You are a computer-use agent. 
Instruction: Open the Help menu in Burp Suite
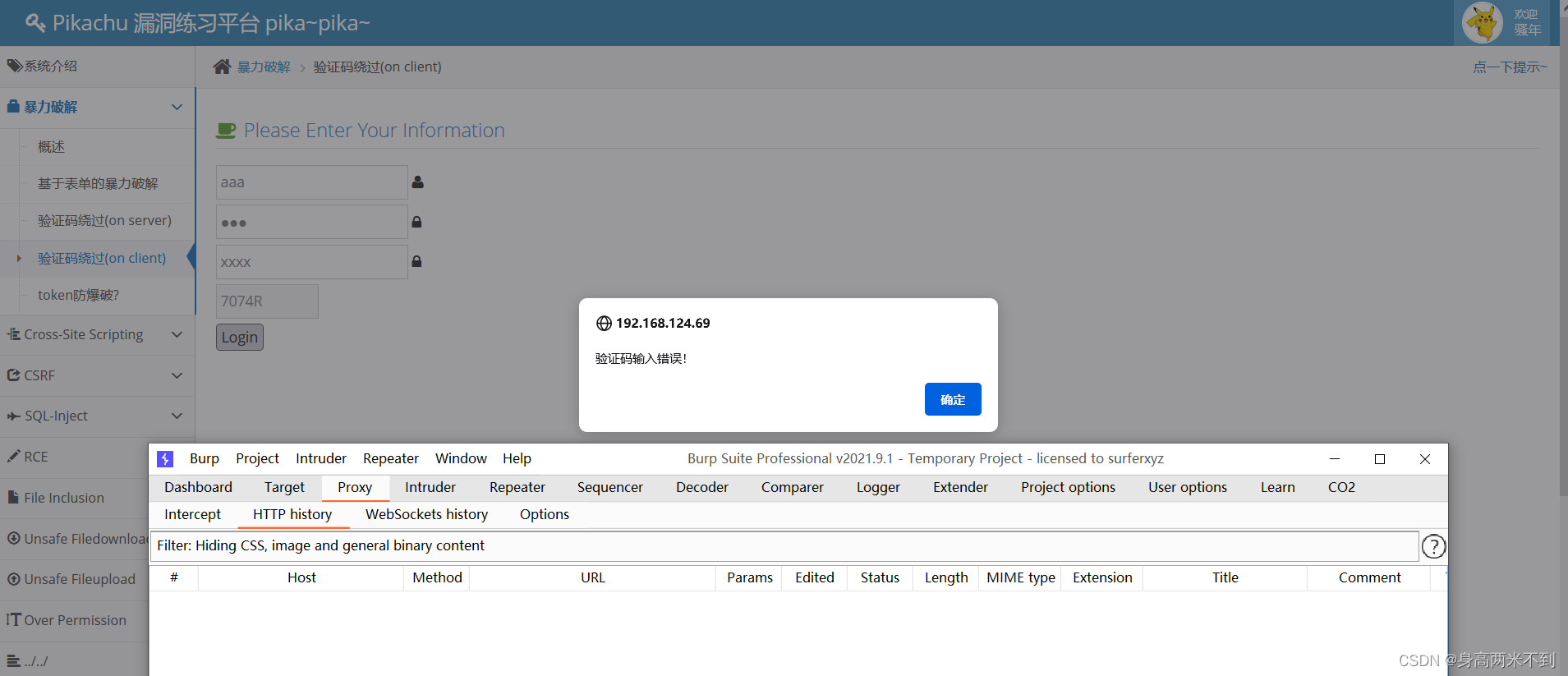coord(517,458)
